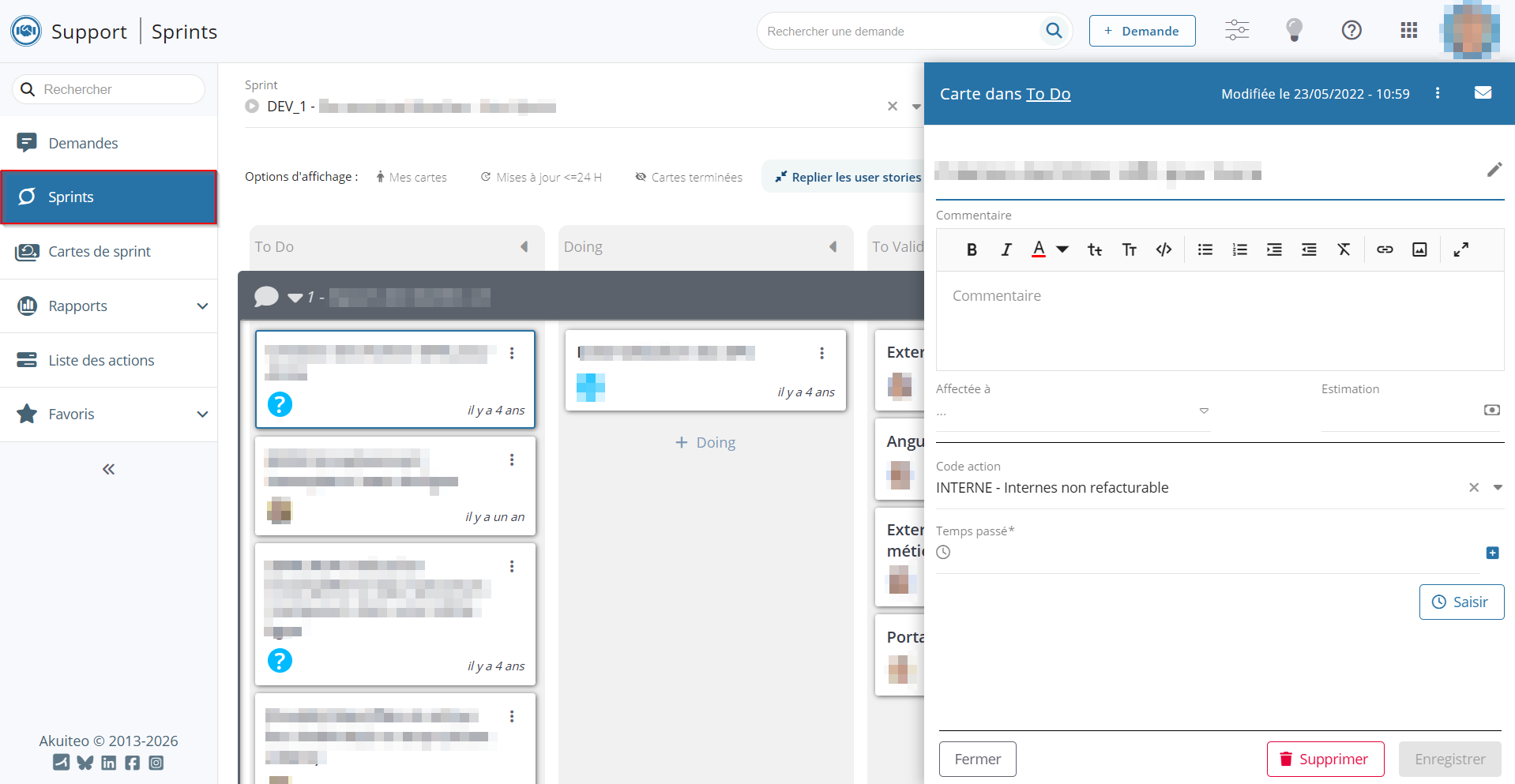This screenshot has width=1515, height=784.
Task: Click the envelope icon in card header
Action: click(x=1483, y=93)
